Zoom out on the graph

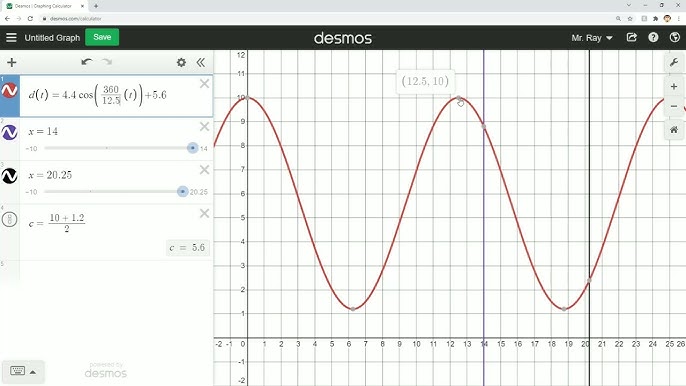tap(674, 106)
